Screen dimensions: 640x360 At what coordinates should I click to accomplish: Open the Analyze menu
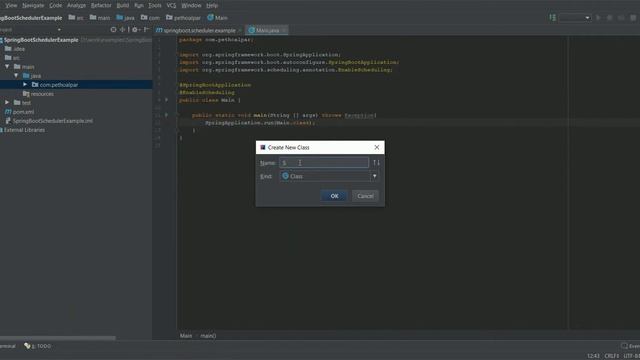pyautogui.click(x=76, y=5)
